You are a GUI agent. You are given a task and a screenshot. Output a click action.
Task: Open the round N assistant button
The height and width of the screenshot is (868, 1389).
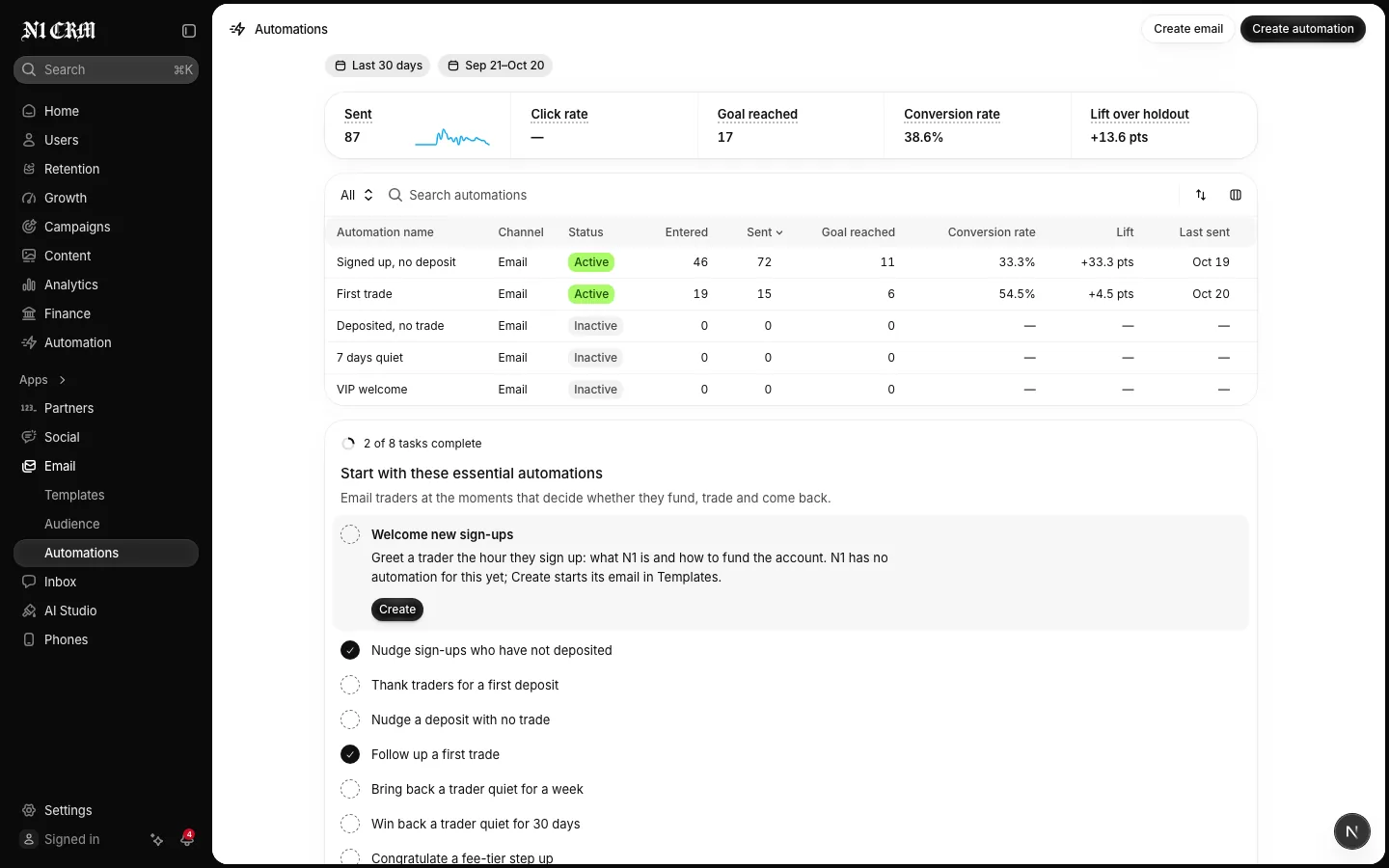(1351, 831)
